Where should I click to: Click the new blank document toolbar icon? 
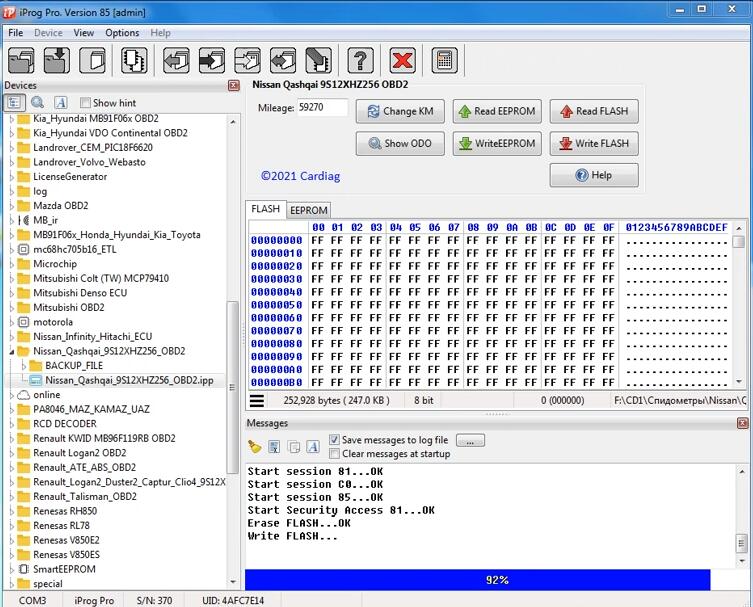point(92,61)
